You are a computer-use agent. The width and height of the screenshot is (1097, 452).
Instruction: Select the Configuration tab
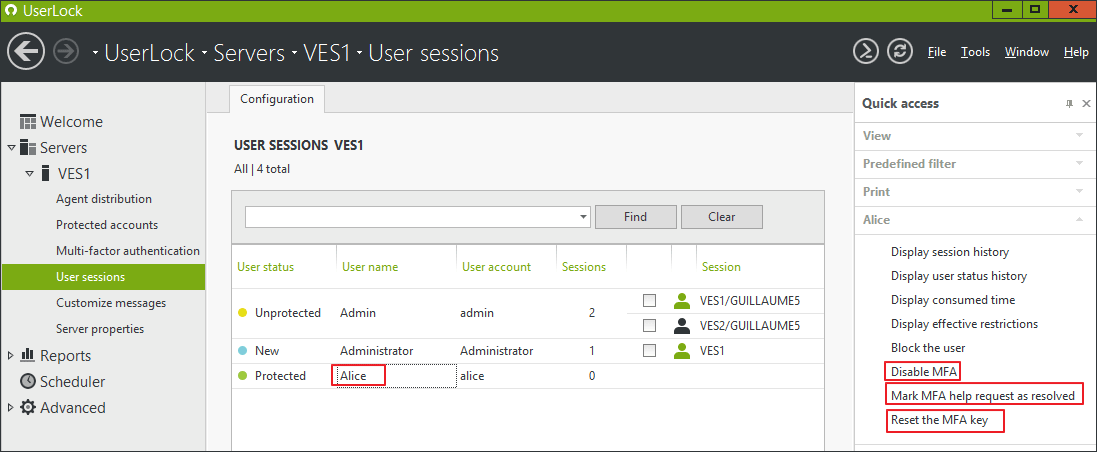pyautogui.click(x=277, y=99)
